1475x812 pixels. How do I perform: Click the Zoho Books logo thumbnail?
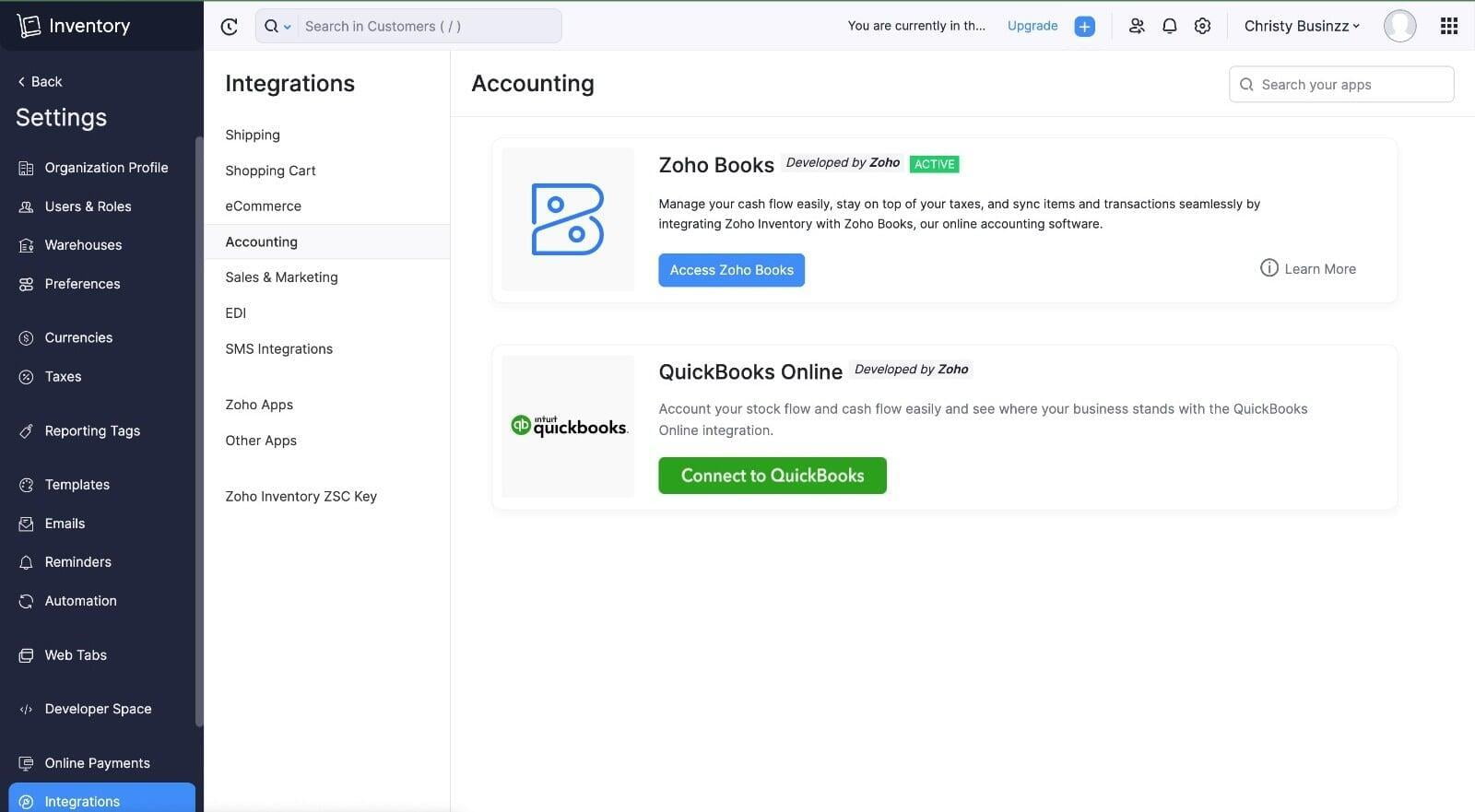pos(568,219)
